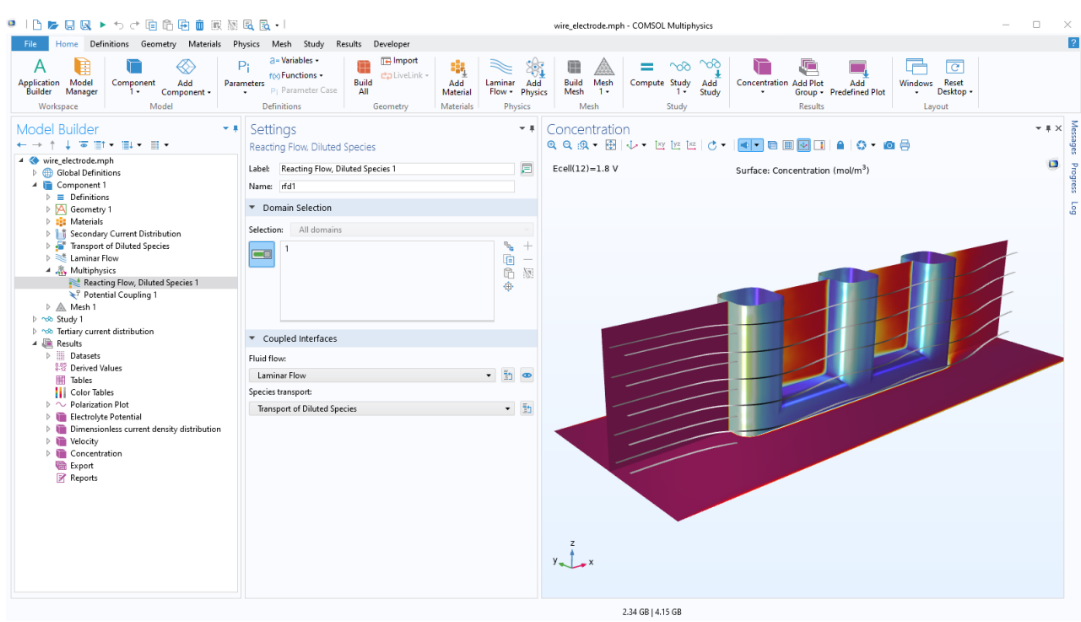Click the trash can delete icon
Screen dimensions: 1081x622
pos(200,26)
